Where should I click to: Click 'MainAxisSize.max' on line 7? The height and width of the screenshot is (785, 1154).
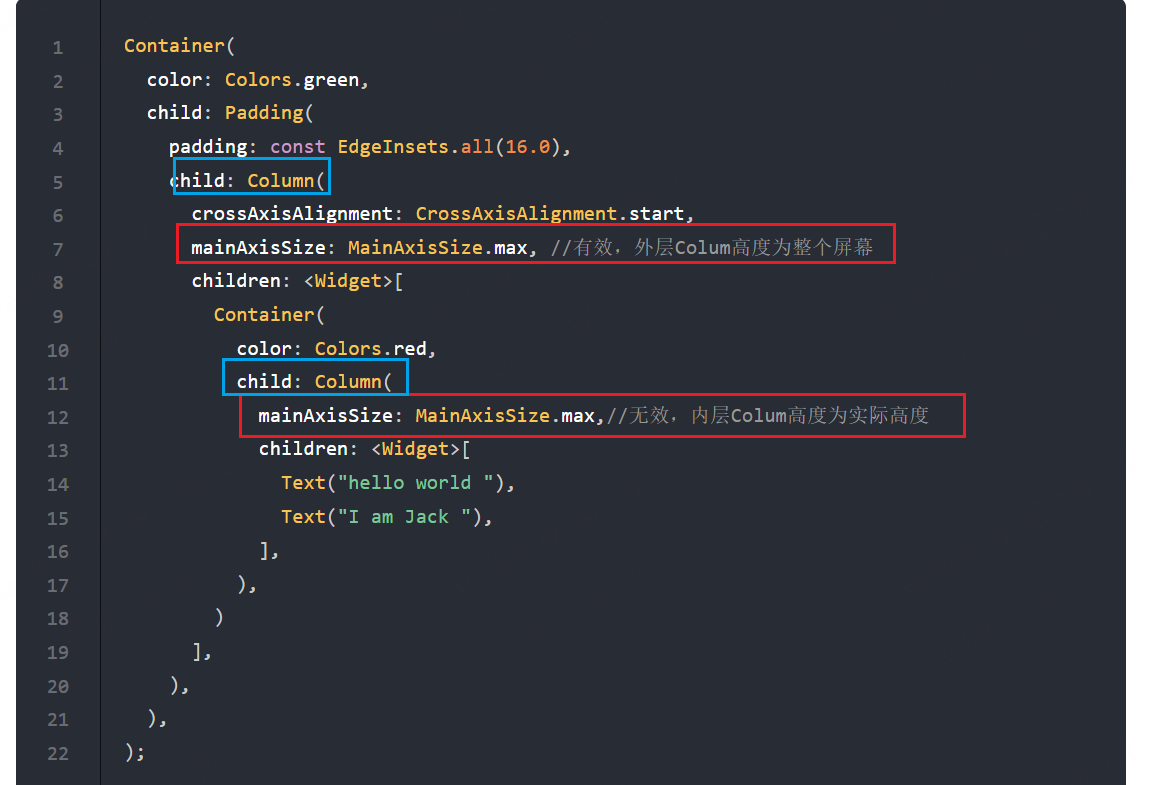click(437, 248)
